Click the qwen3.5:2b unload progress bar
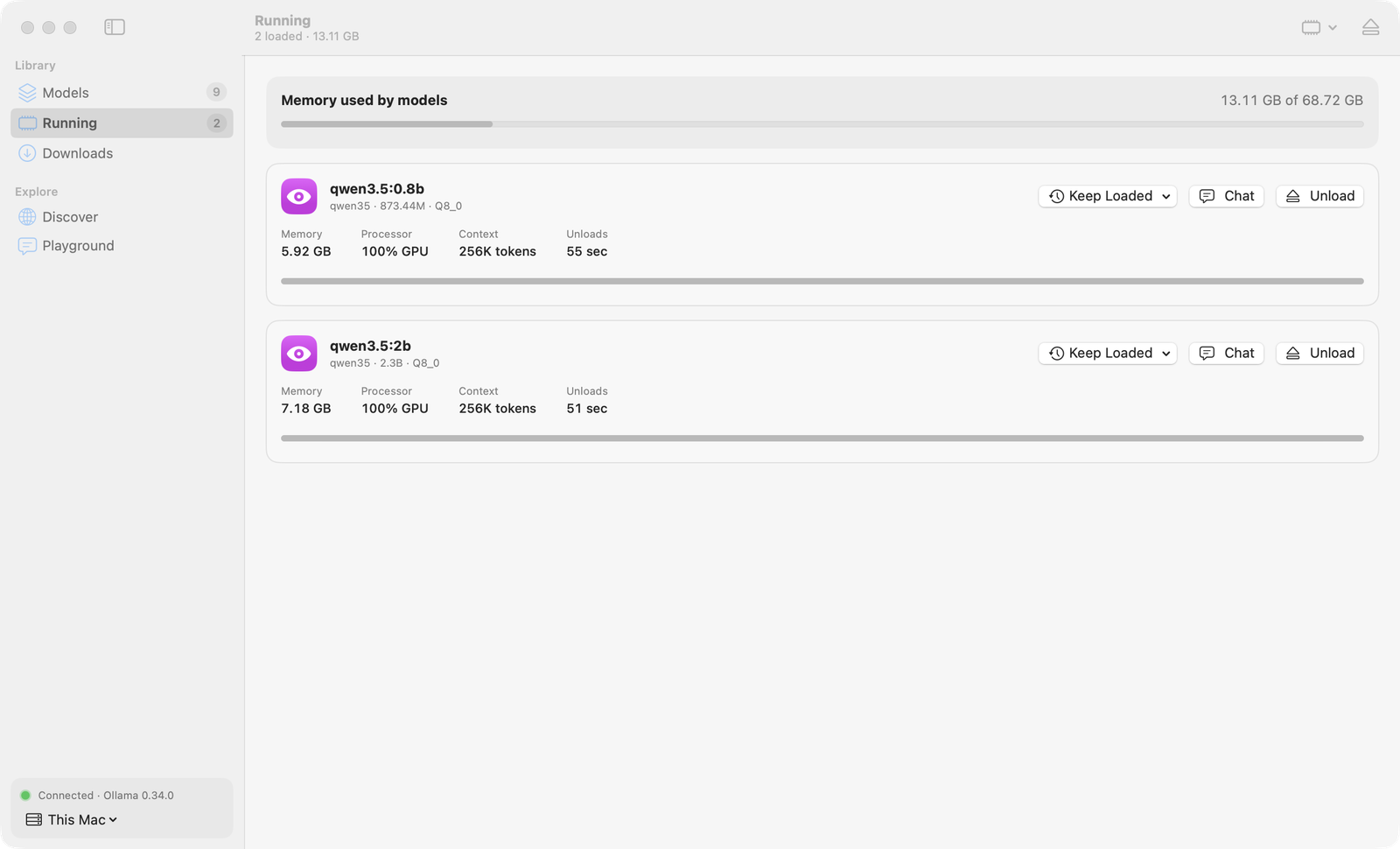This screenshot has width=1400, height=849. coord(822,439)
